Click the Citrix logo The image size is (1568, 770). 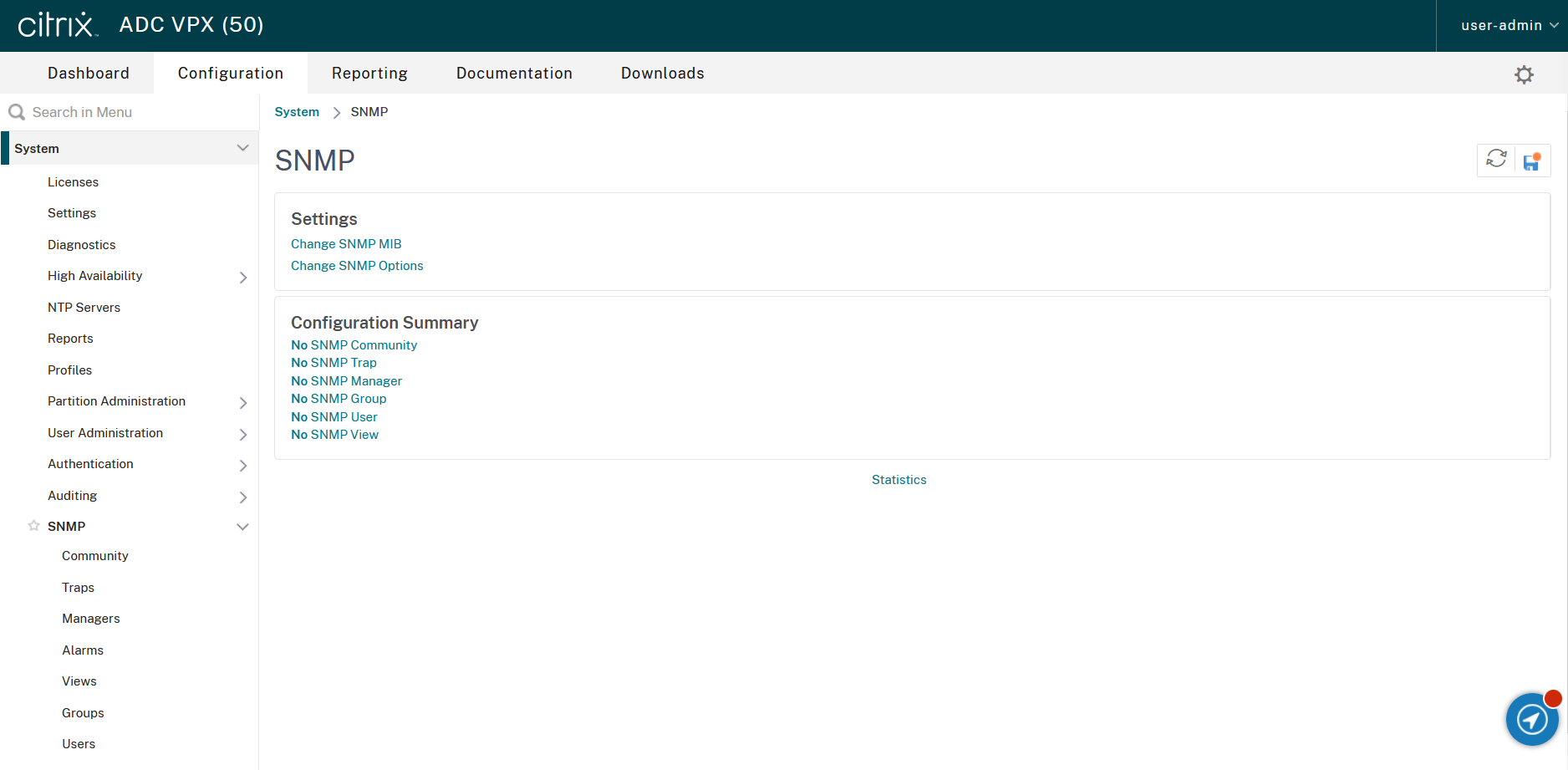coord(58,25)
